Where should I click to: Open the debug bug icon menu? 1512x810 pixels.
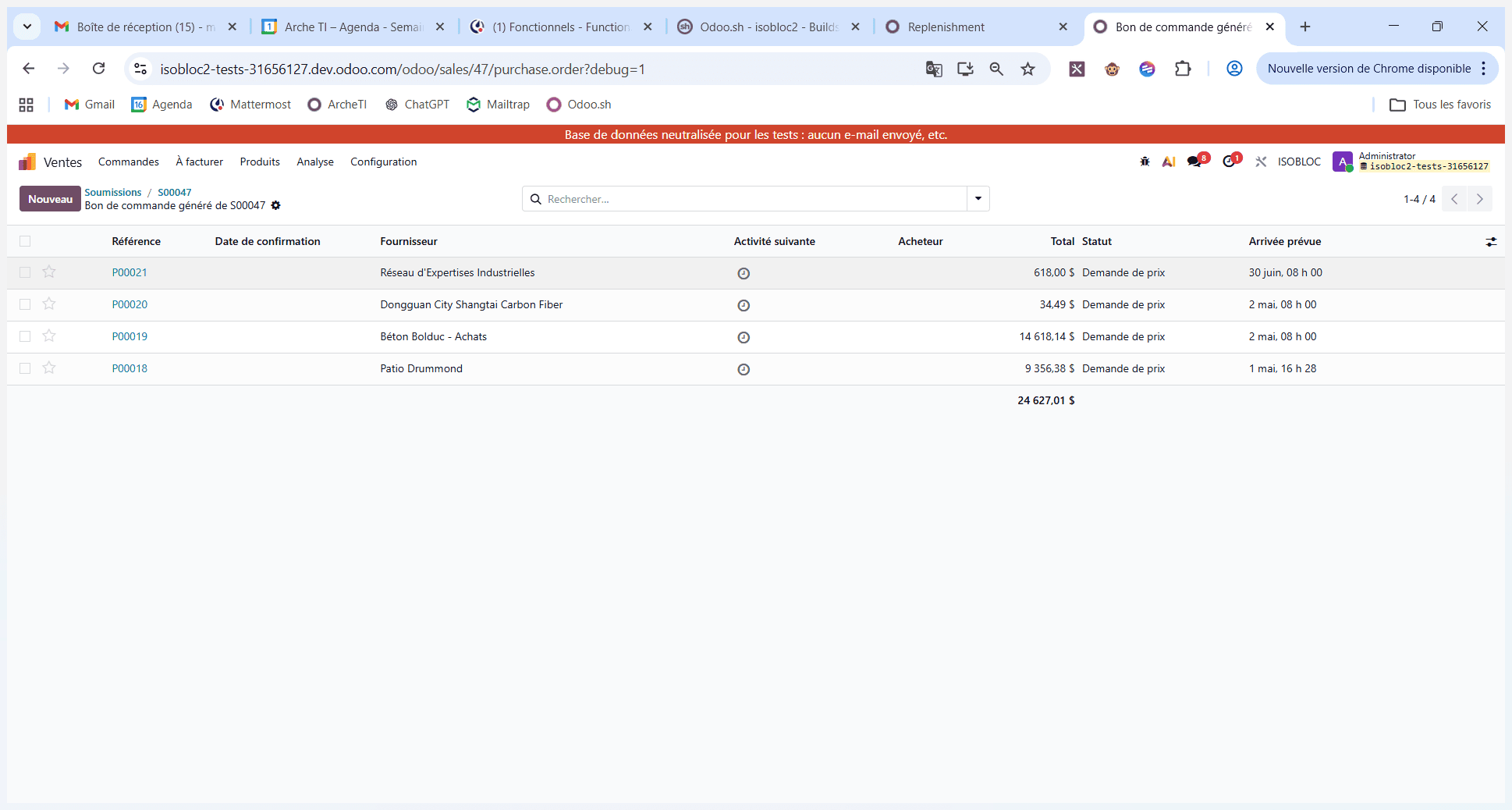(1145, 162)
